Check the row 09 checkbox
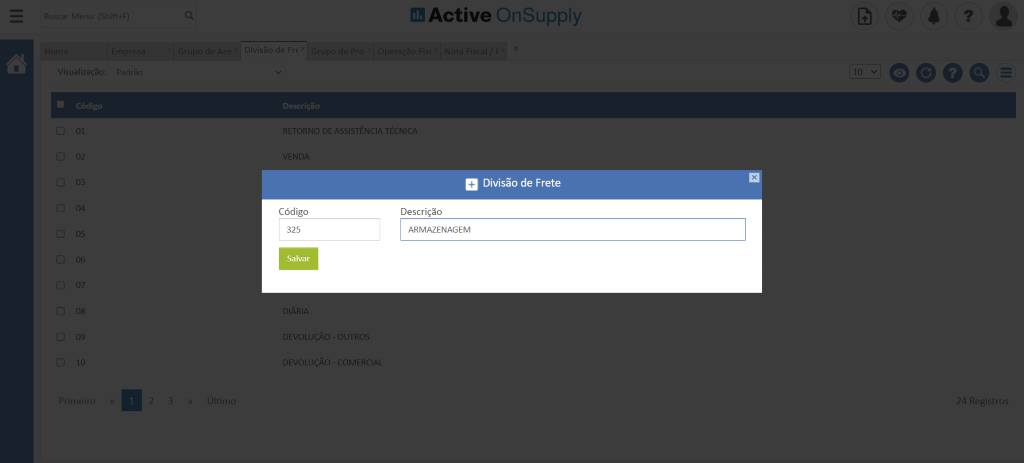 pyautogui.click(x=61, y=337)
